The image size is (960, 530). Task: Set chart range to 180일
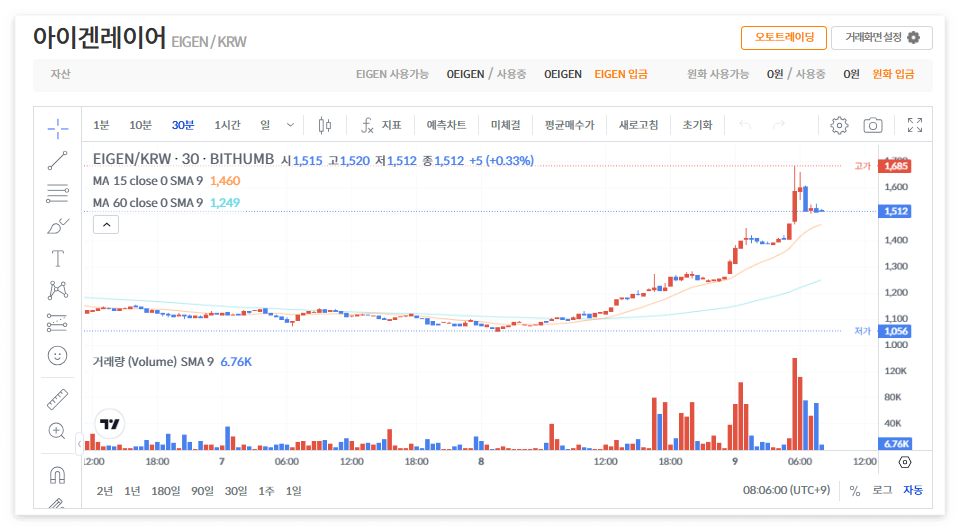pyautogui.click(x=165, y=491)
